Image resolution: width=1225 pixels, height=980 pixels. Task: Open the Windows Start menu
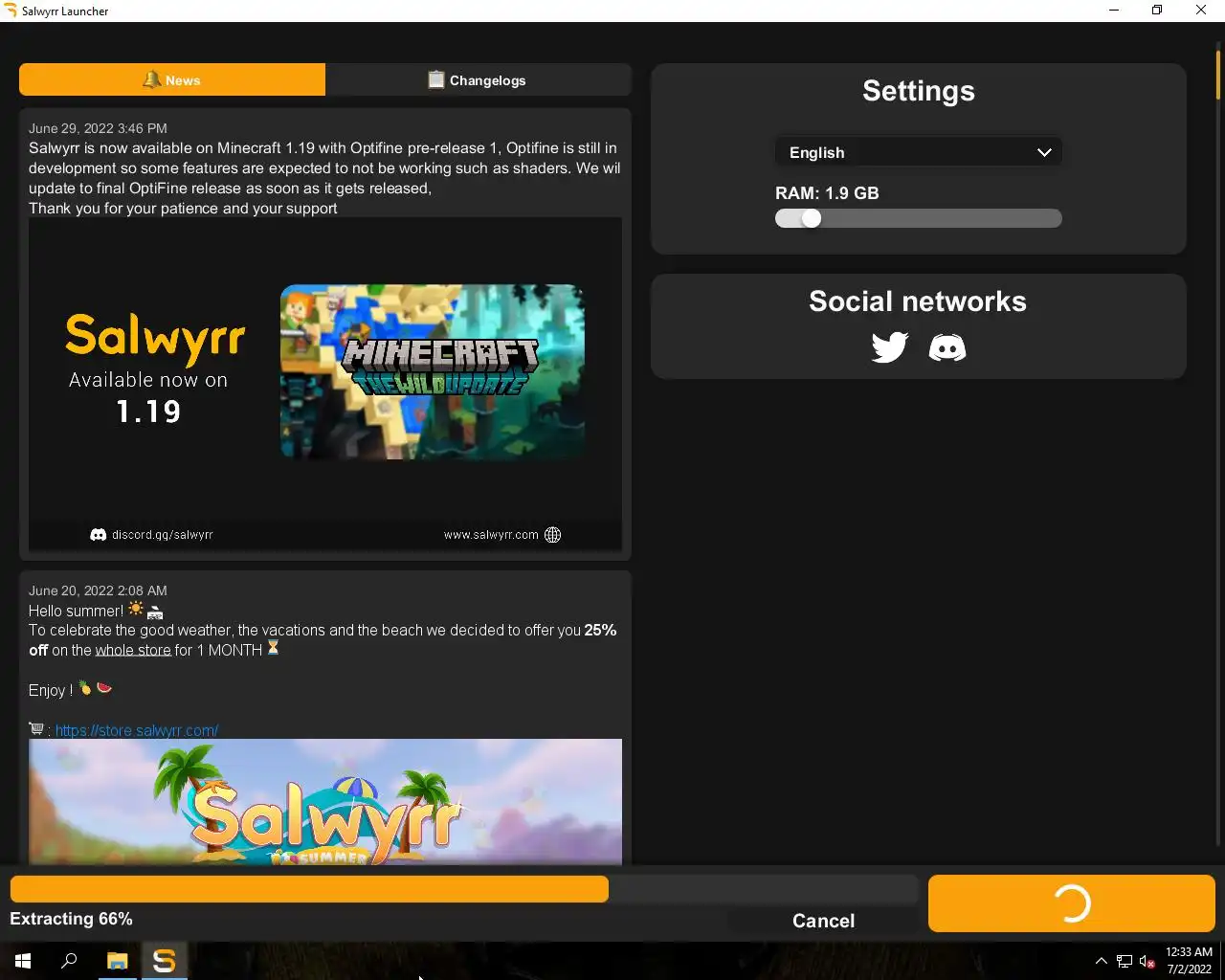point(23,961)
